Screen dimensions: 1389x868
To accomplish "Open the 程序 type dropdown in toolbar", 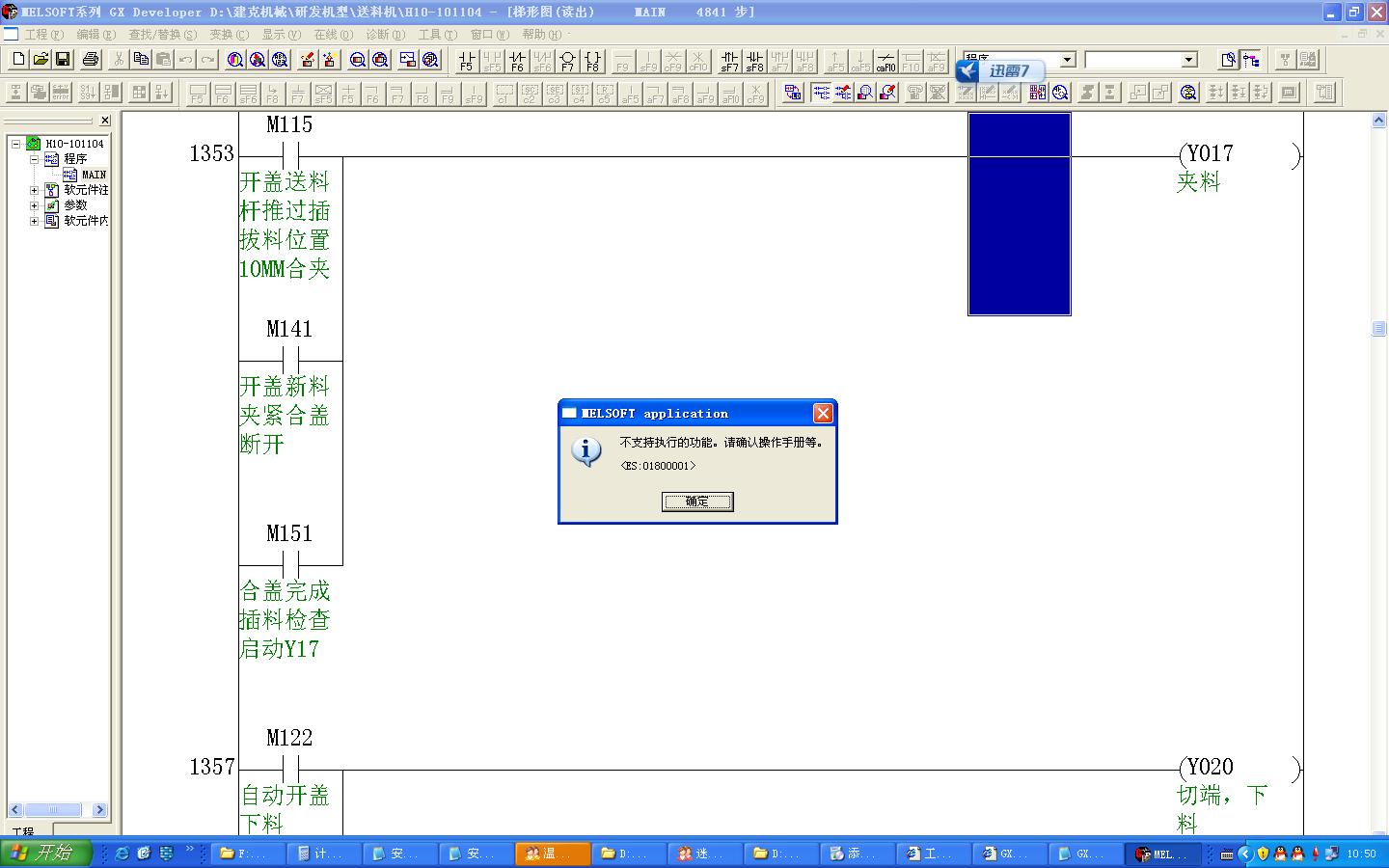I will pyautogui.click(x=1067, y=60).
